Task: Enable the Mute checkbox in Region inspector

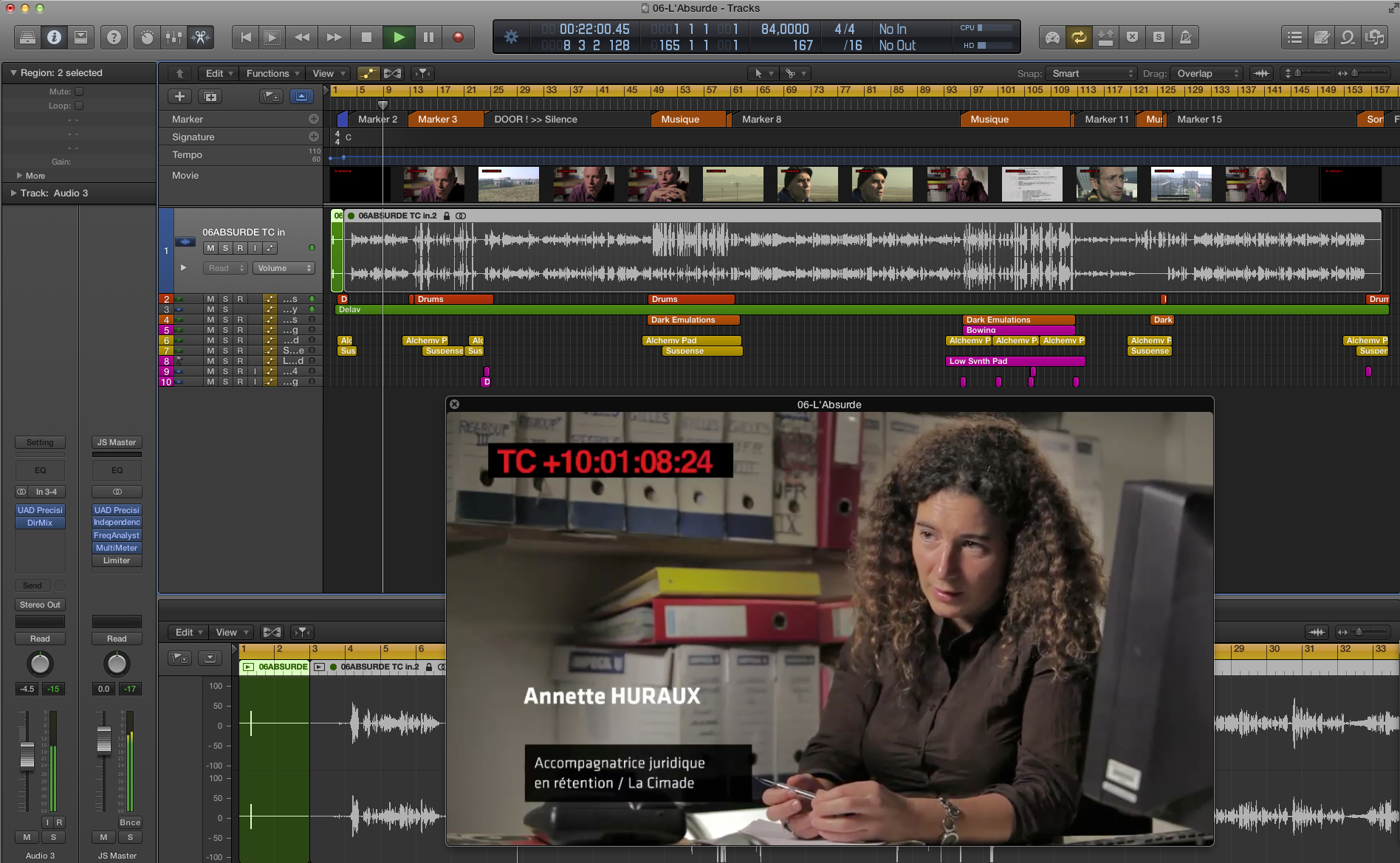Action: (78, 92)
